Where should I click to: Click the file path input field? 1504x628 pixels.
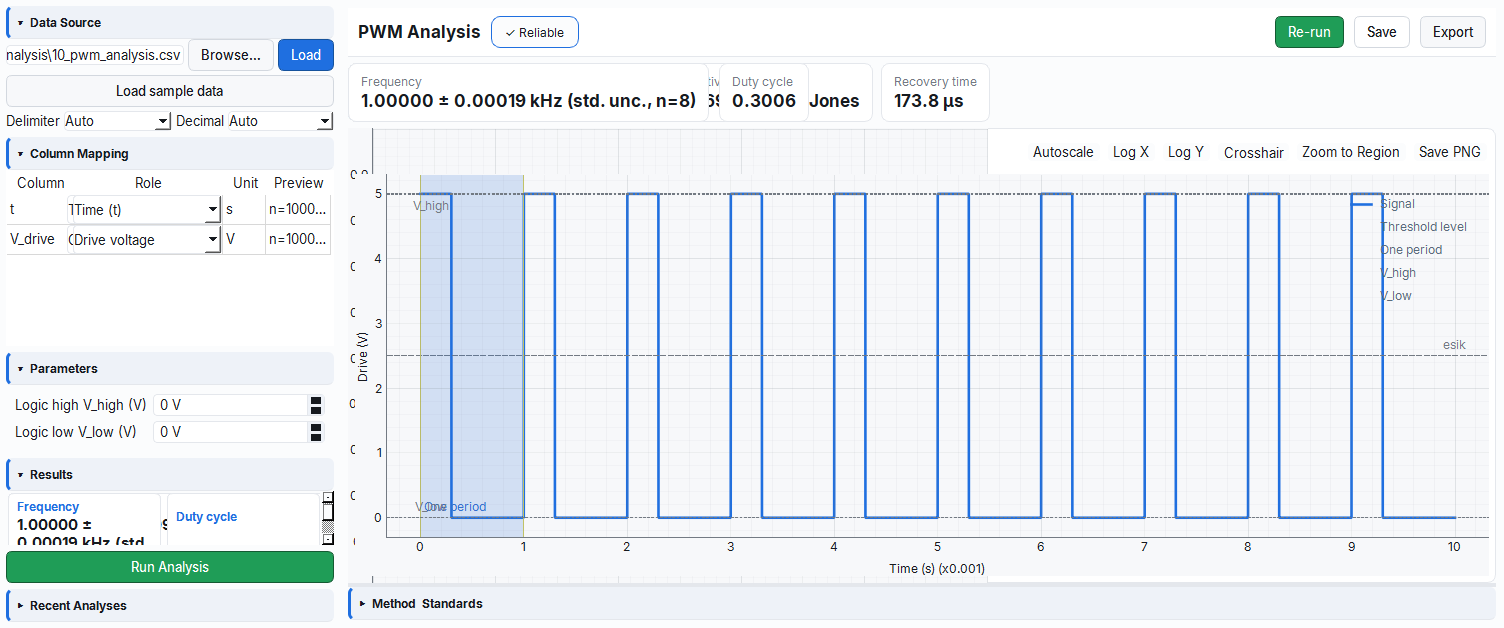pos(95,55)
